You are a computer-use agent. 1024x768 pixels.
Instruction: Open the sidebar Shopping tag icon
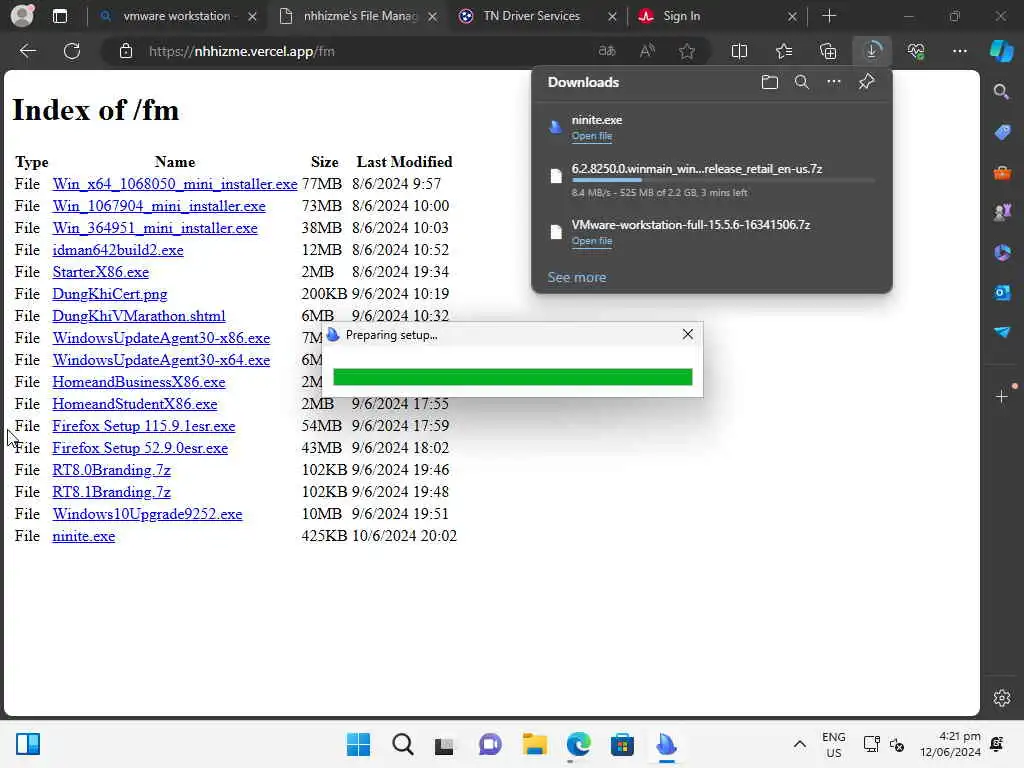tap(1002, 132)
